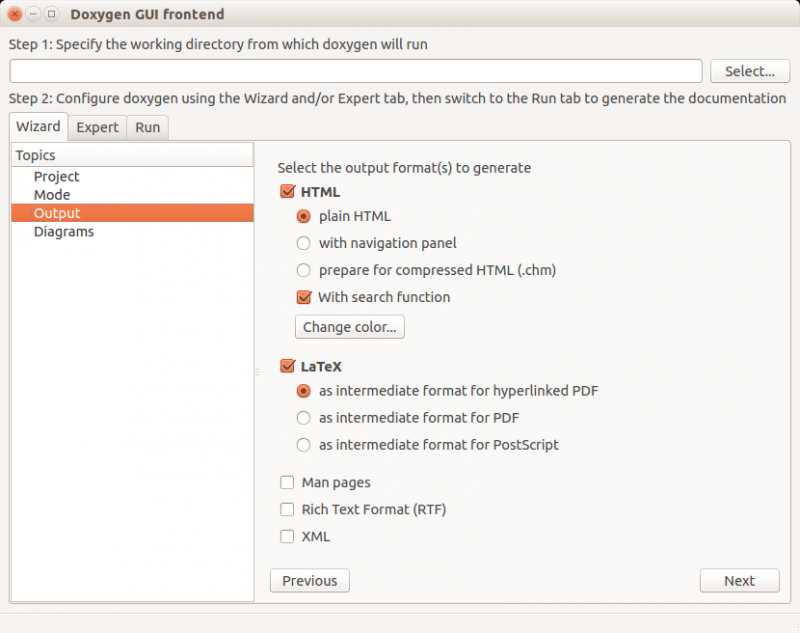Image resolution: width=800 pixels, height=633 pixels.
Task: Click the working directory input field
Action: pyautogui.click(x=356, y=71)
